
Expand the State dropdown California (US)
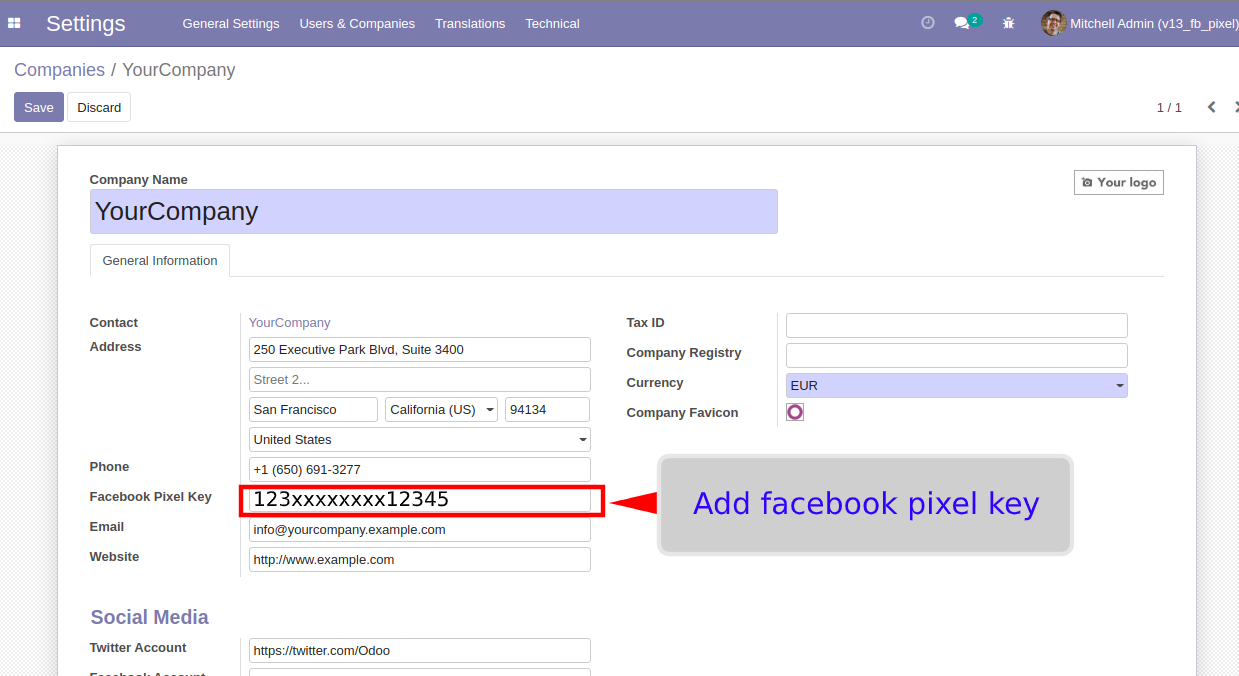(x=441, y=410)
